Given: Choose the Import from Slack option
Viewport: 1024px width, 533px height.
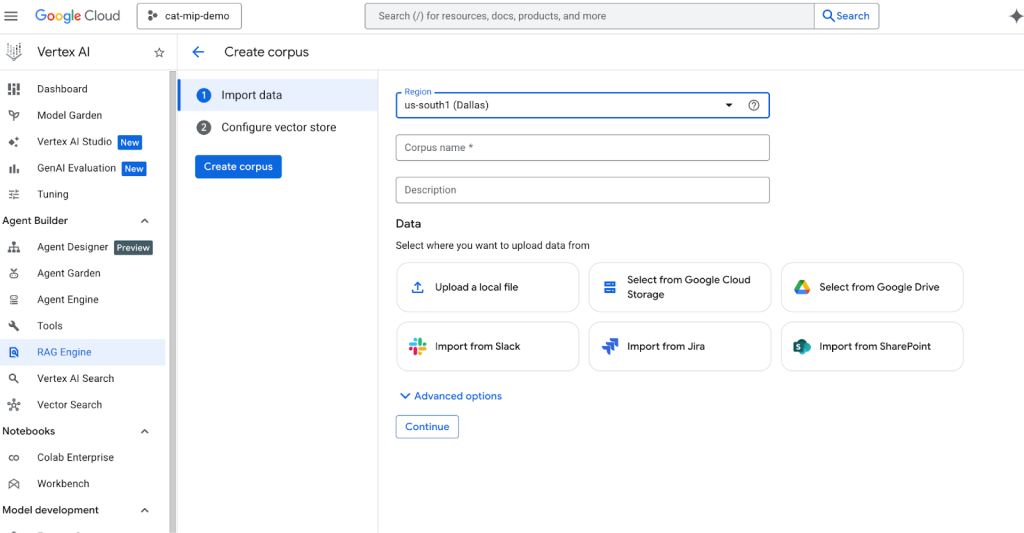Looking at the screenshot, I should pos(487,347).
